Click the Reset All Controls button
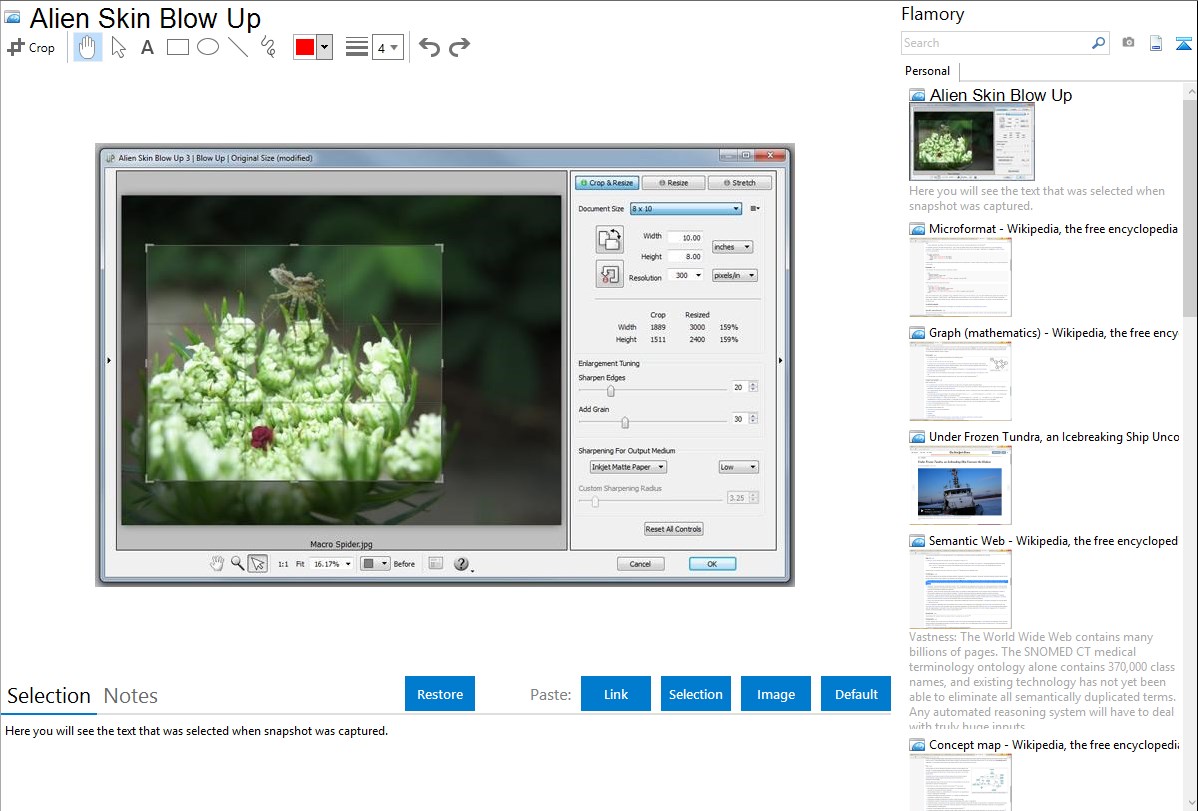This screenshot has height=811, width=1198. (x=673, y=529)
